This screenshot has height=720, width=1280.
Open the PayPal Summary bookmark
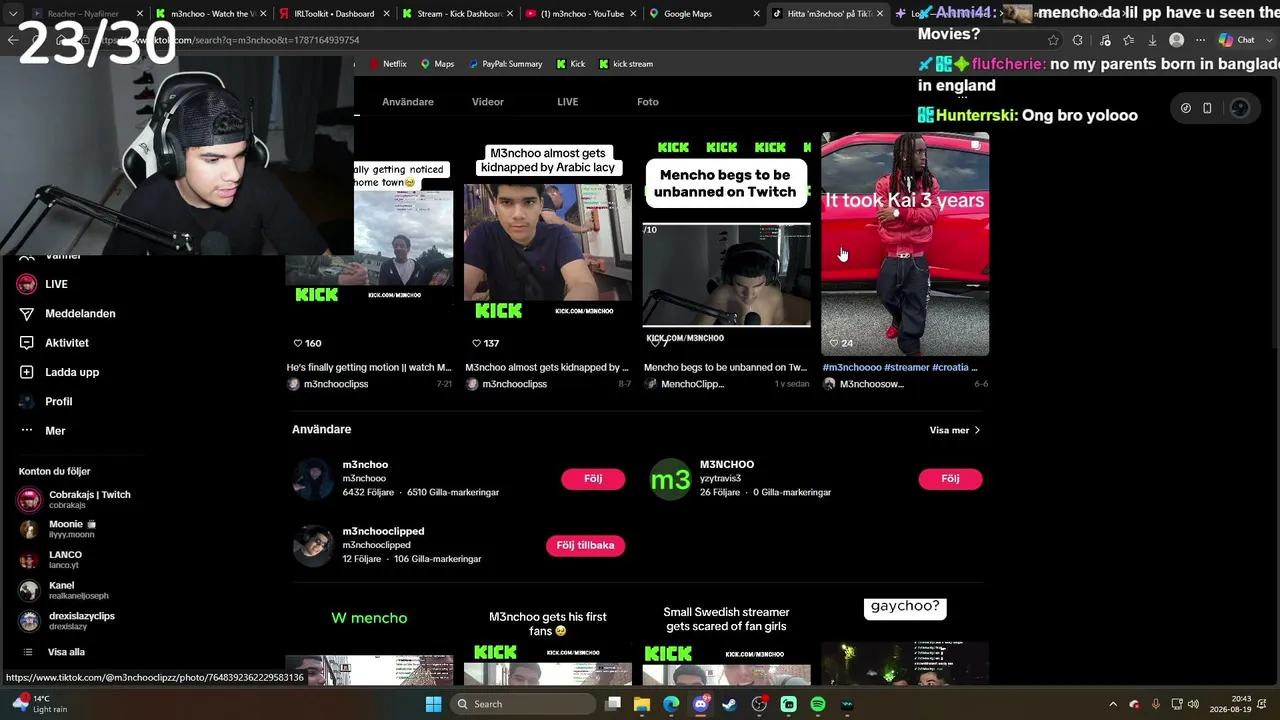tap(504, 64)
